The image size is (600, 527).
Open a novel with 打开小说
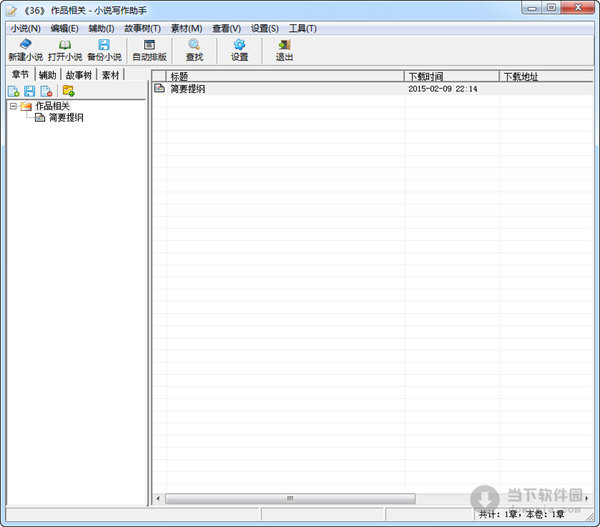click(x=65, y=50)
